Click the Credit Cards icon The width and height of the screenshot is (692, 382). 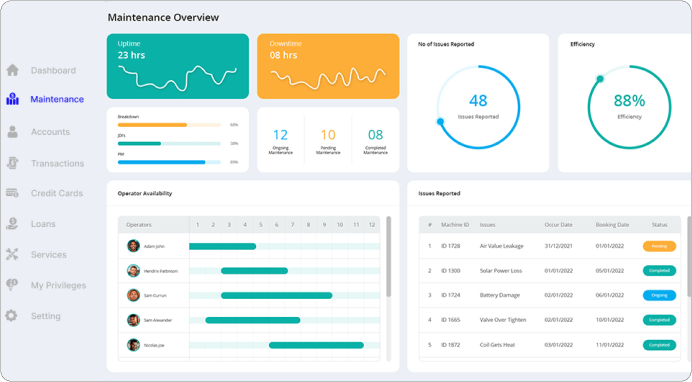[12, 193]
